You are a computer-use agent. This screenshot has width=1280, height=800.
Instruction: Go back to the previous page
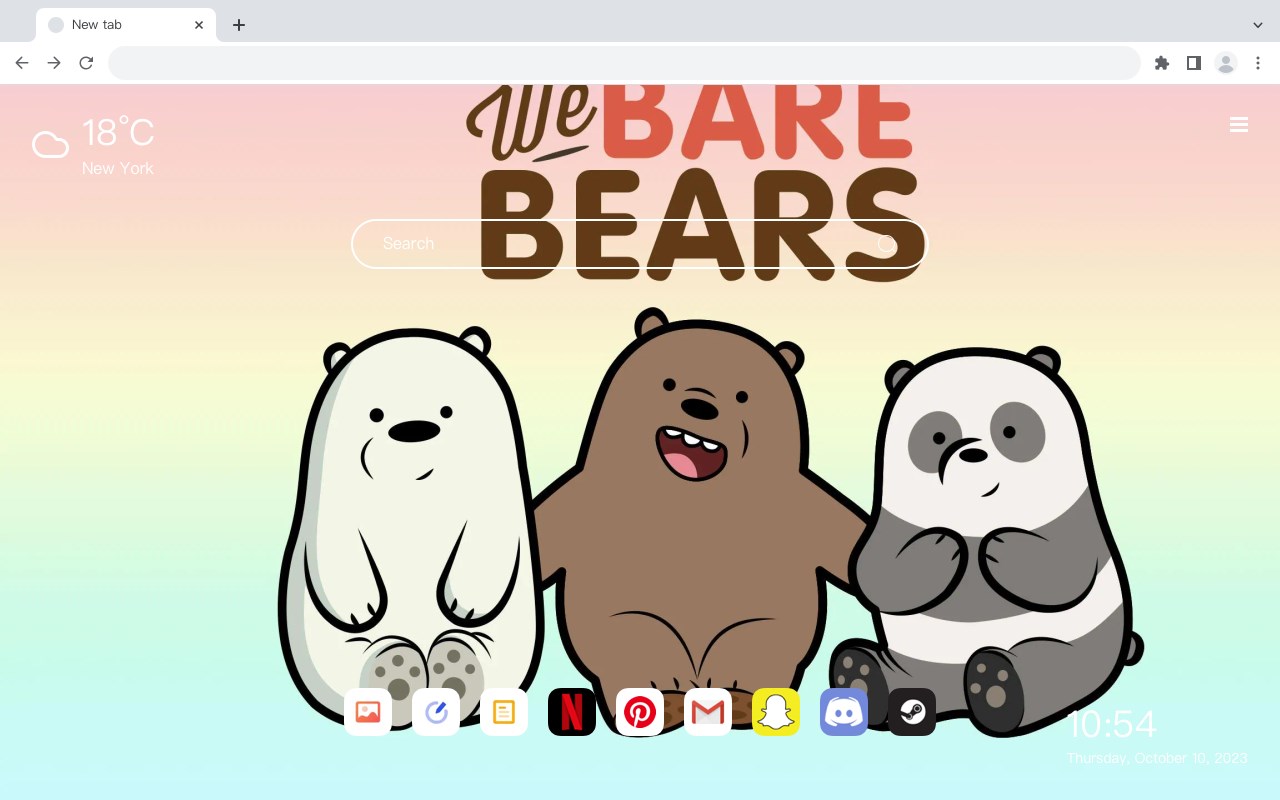pos(22,63)
